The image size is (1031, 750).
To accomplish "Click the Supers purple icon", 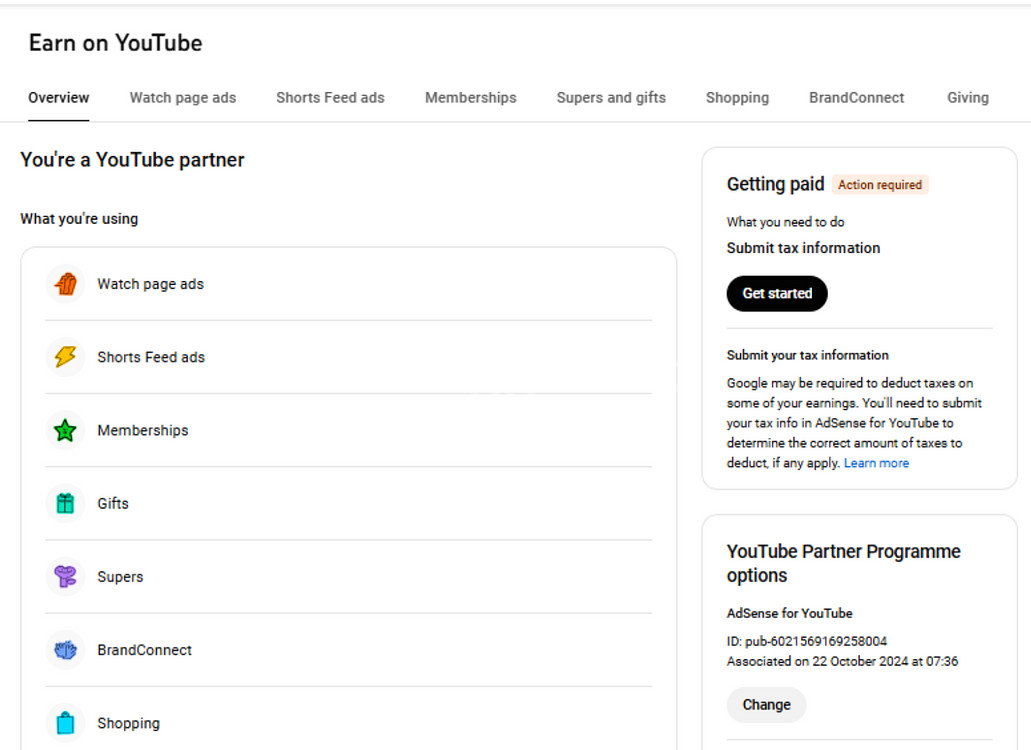I will coord(65,576).
